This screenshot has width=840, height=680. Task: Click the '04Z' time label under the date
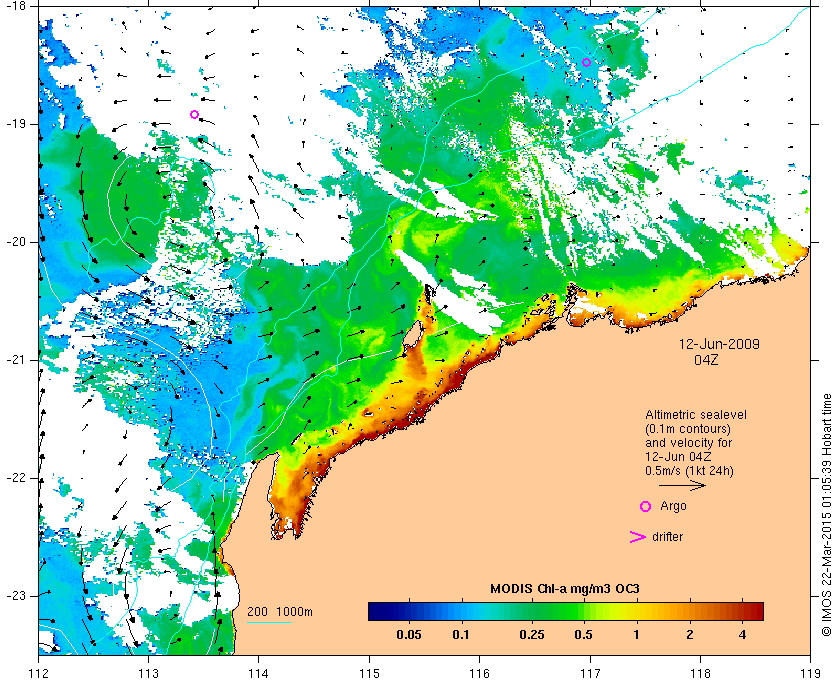pyautogui.click(x=706, y=360)
